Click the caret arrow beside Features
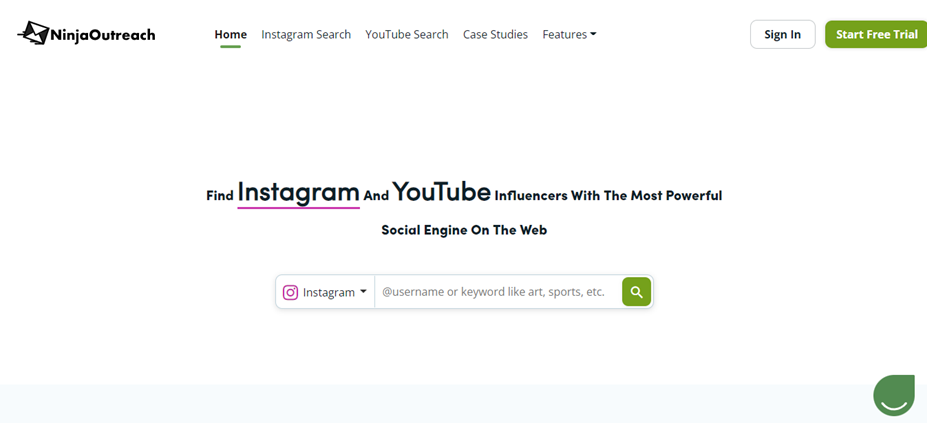 tap(593, 34)
